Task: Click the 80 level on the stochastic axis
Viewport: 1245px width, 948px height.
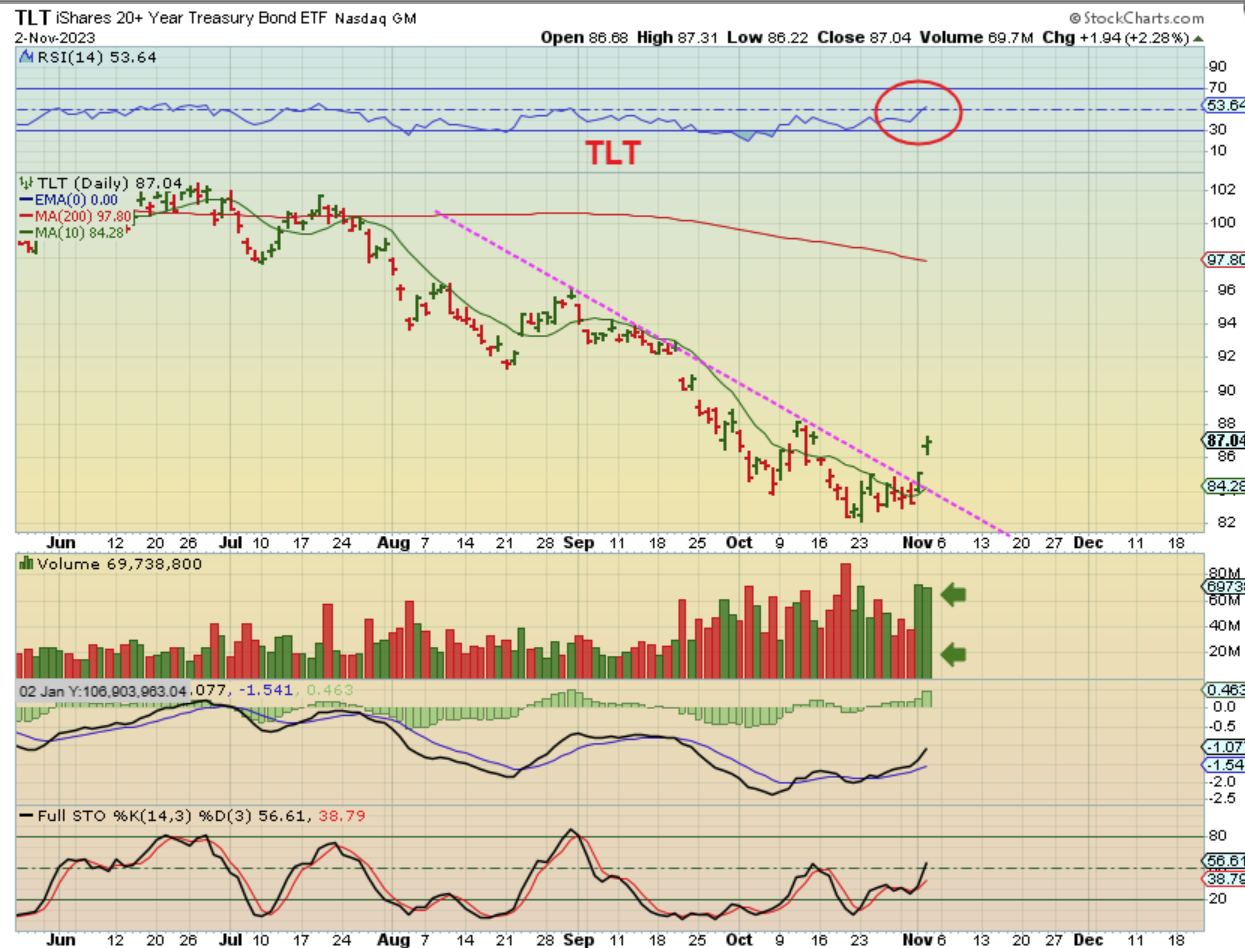Action: (x=1217, y=836)
